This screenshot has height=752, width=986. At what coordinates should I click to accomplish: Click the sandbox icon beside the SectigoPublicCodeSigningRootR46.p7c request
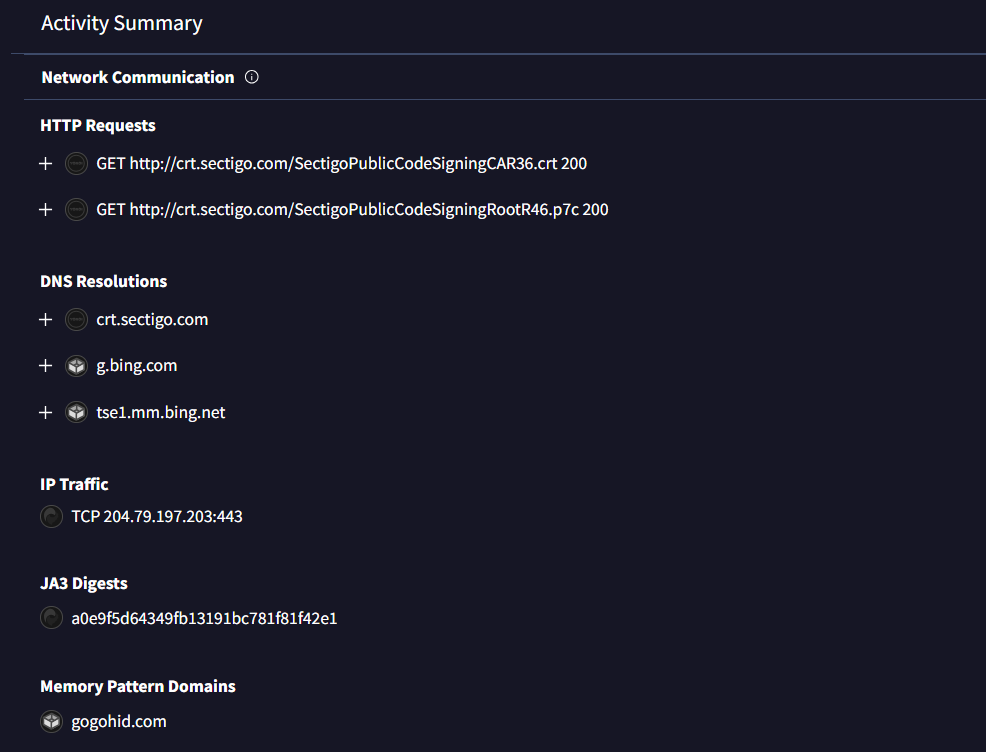(76, 209)
